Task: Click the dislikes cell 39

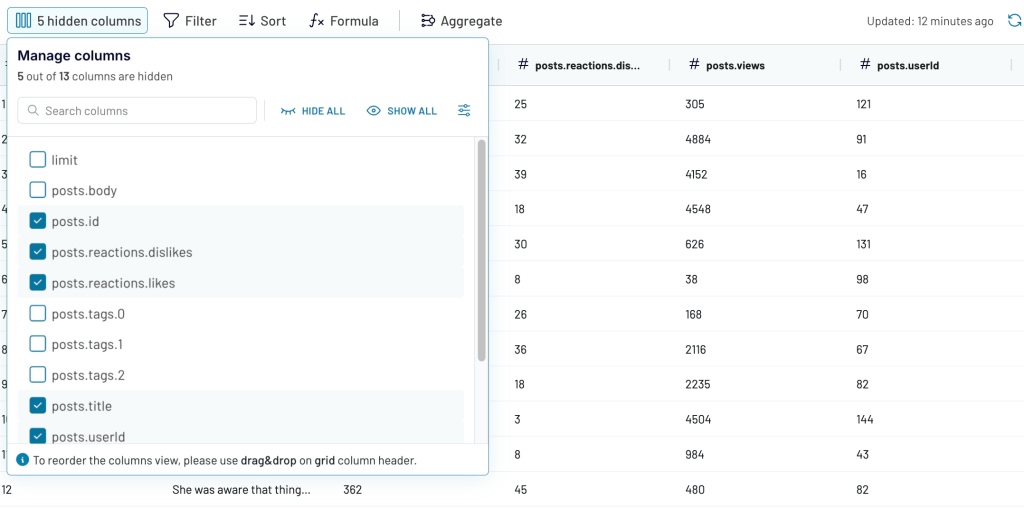Action: tap(520, 174)
